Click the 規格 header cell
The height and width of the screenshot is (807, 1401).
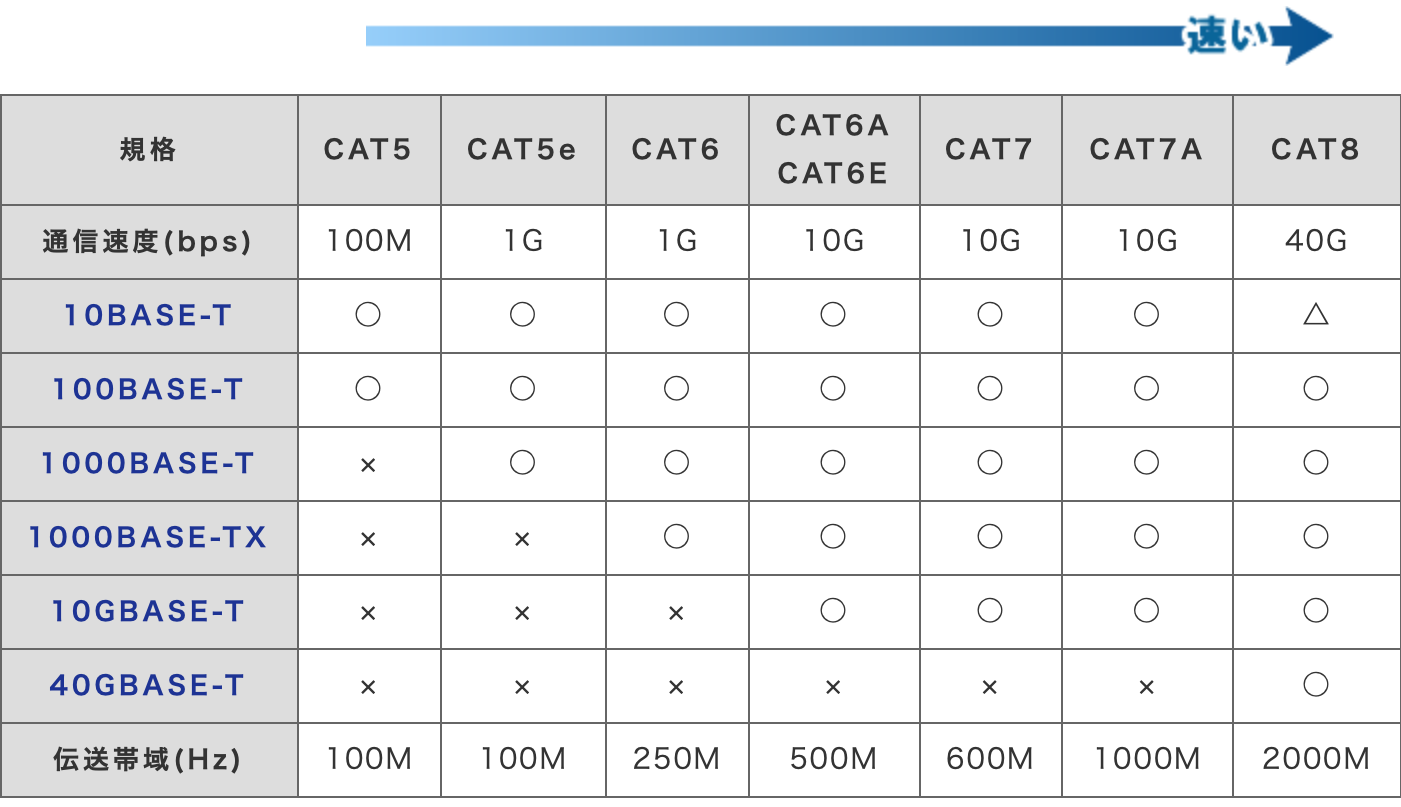point(149,150)
